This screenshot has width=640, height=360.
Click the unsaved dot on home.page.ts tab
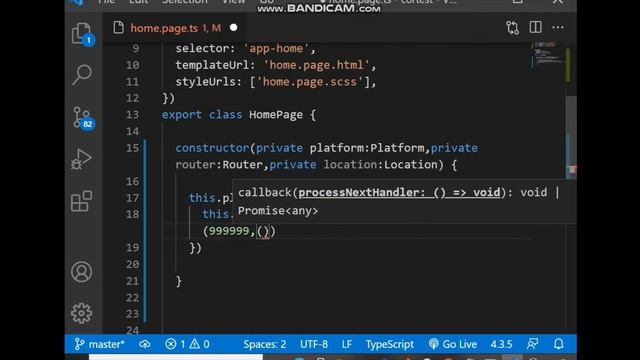coord(233,27)
